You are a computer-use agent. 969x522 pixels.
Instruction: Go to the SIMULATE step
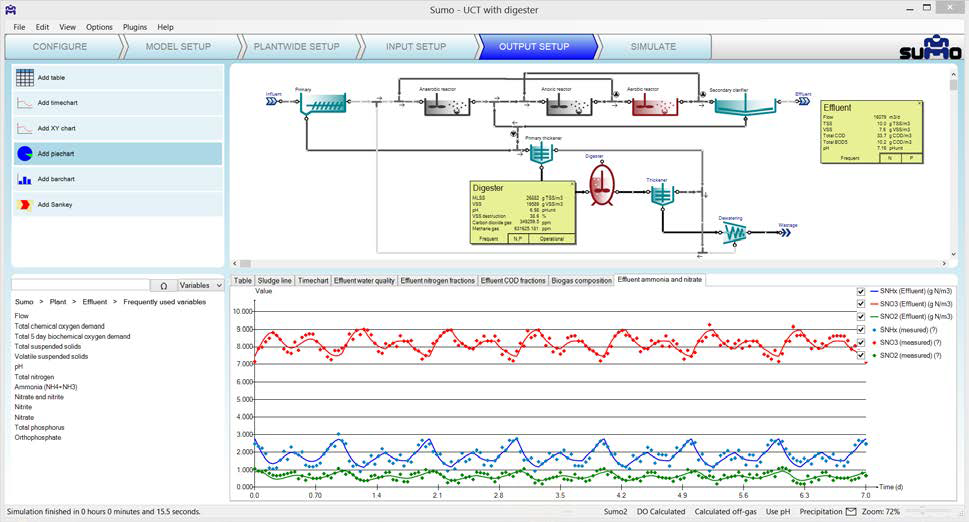coord(652,46)
